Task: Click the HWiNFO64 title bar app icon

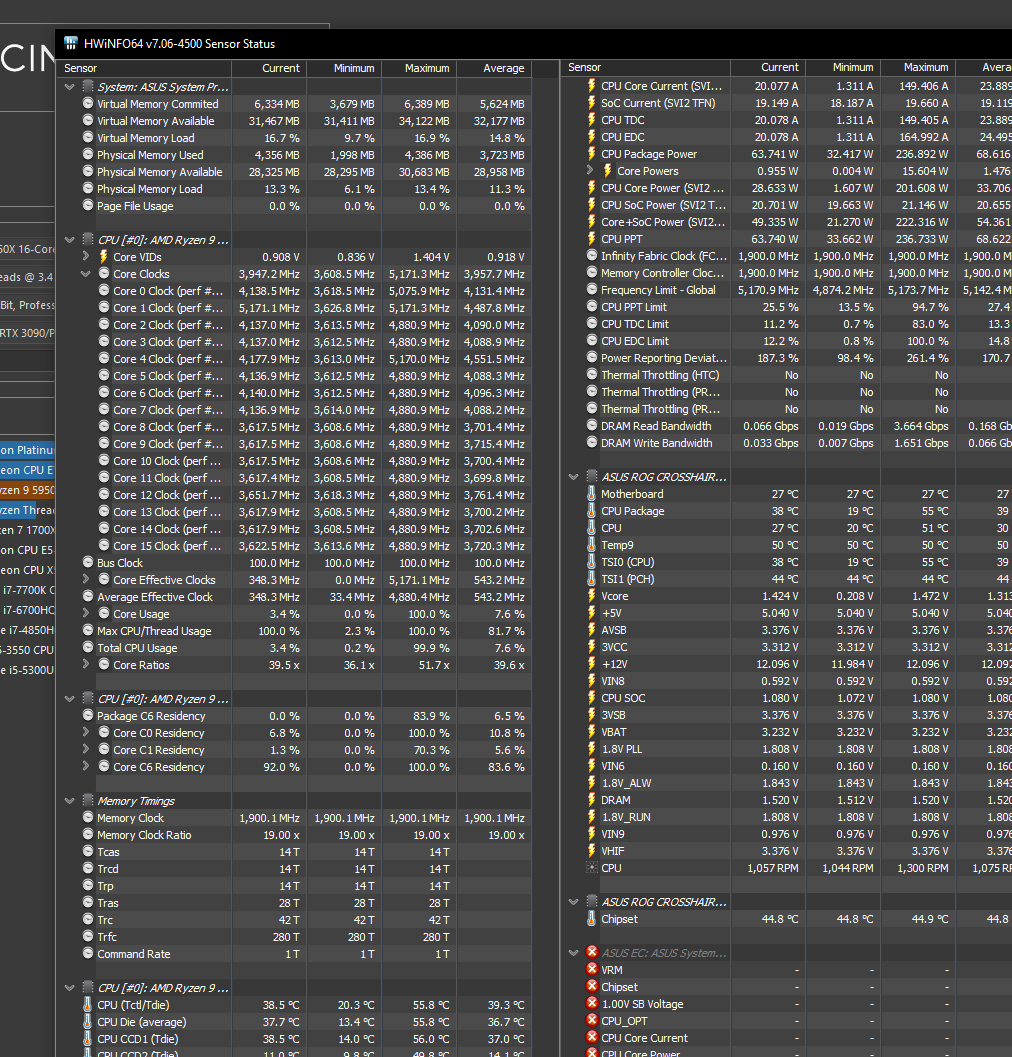Action: click(x=71, y=43)
